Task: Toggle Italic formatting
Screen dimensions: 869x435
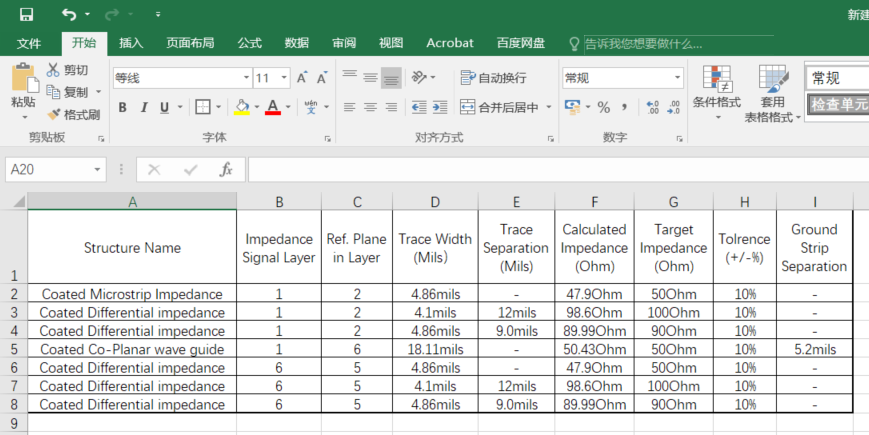Action: [x=144, y=107]
